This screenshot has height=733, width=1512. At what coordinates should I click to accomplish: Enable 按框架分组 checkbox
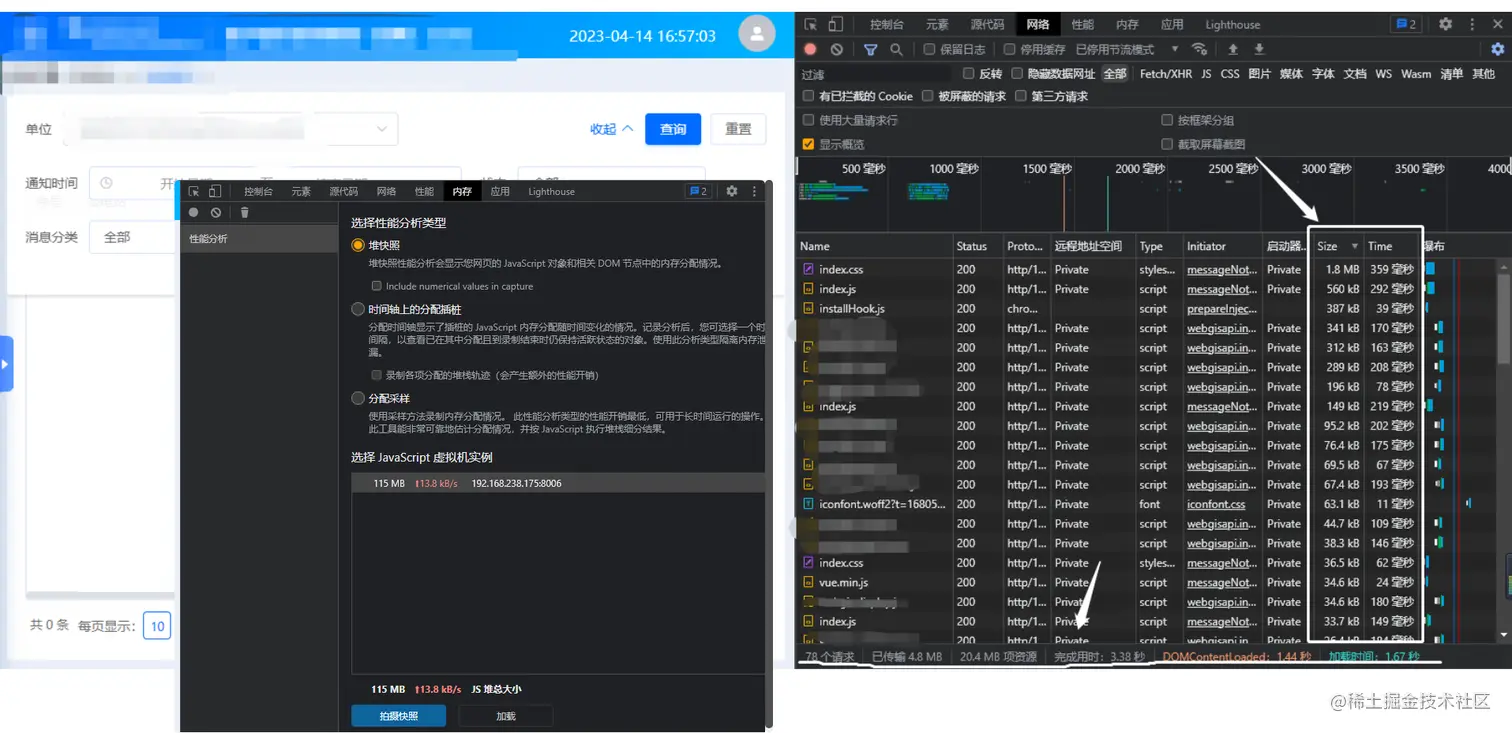coord(1167,120)
